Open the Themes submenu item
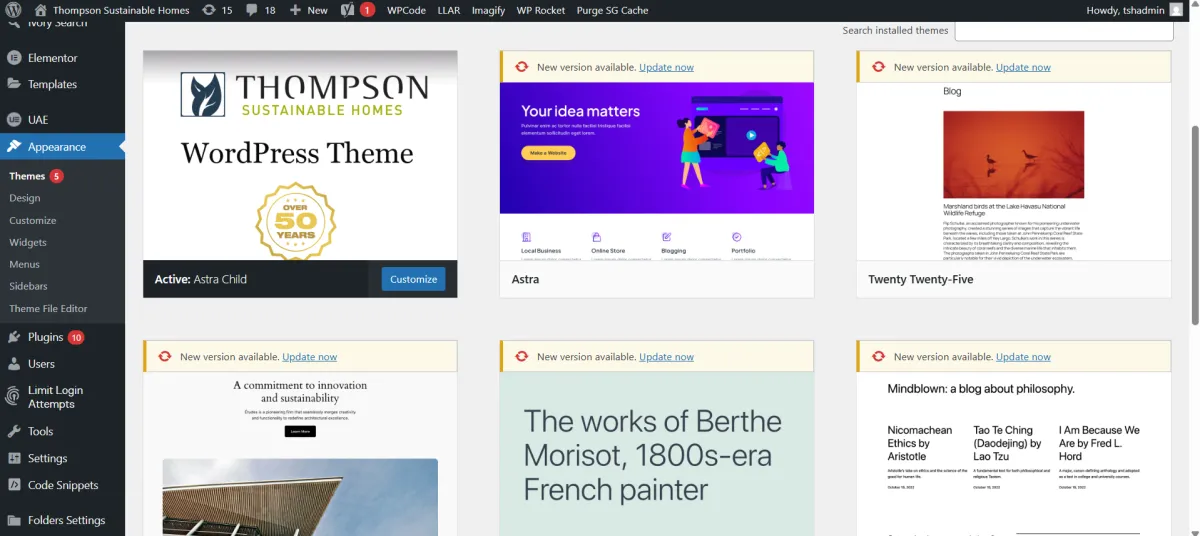1200x536 pixels. pos(27,176)
